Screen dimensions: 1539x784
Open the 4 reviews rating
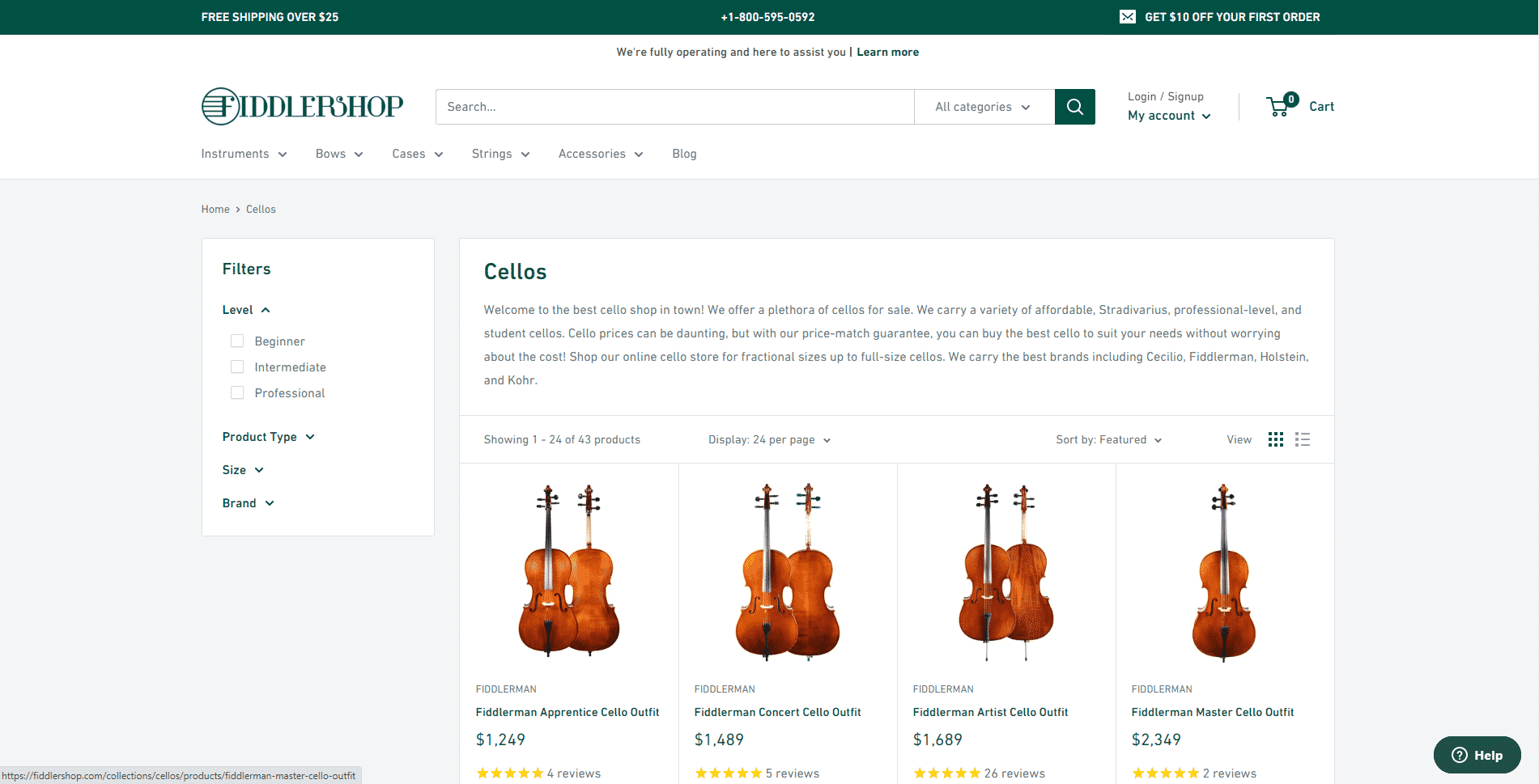pos(538,773)
